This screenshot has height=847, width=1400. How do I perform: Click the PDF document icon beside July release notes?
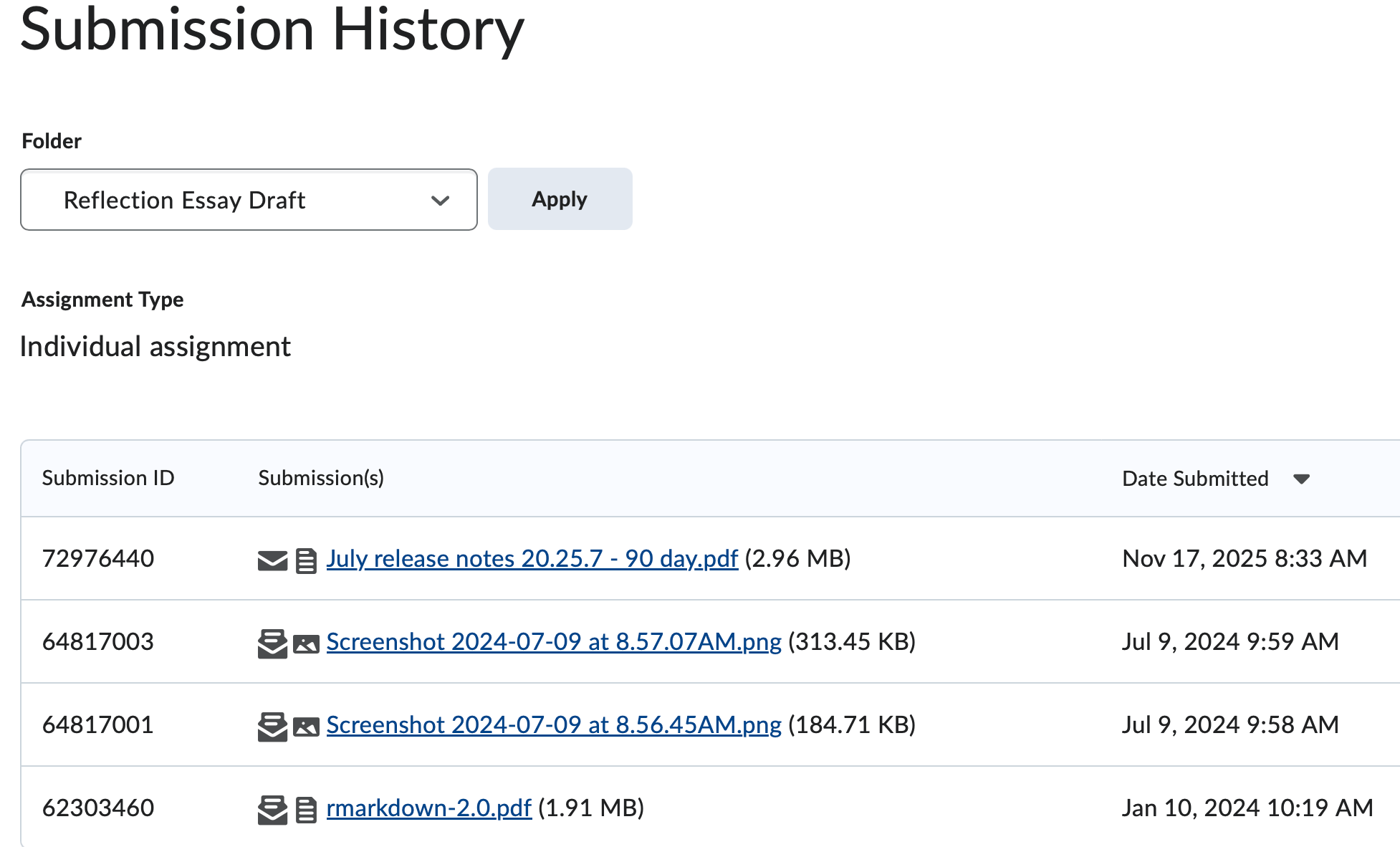point(305,559)
